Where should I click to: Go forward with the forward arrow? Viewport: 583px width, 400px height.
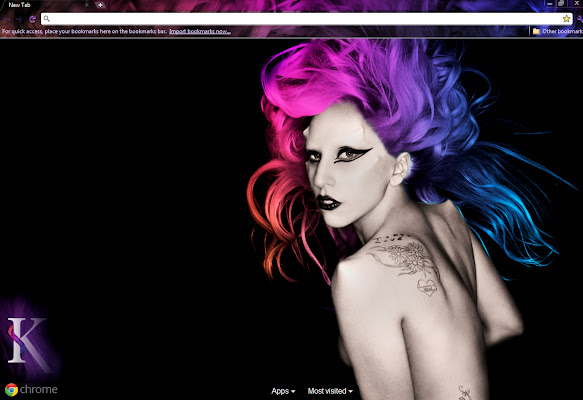pyautogui.click(x=19, y=19)
